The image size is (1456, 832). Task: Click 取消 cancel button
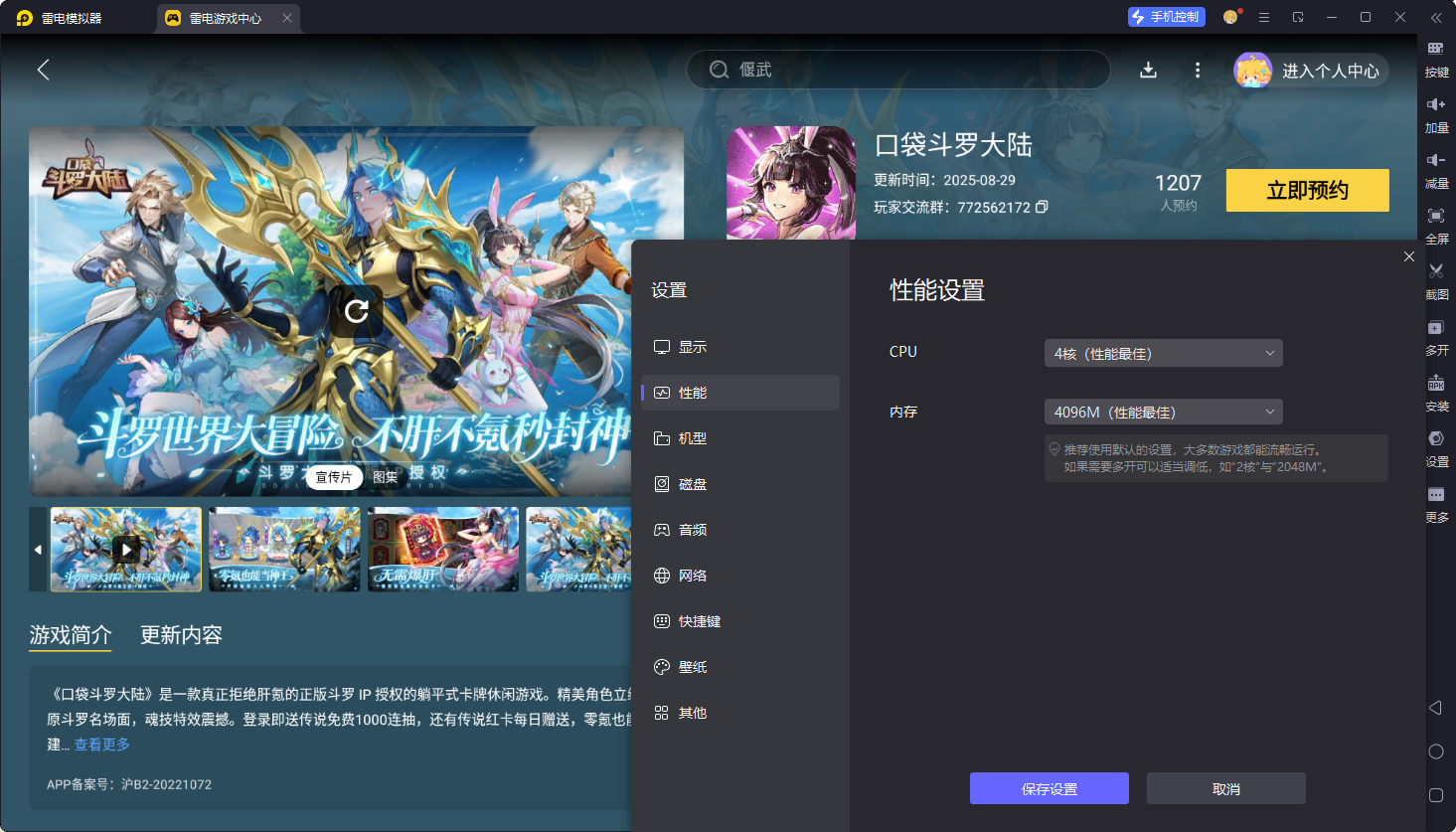pos(1226,788)
